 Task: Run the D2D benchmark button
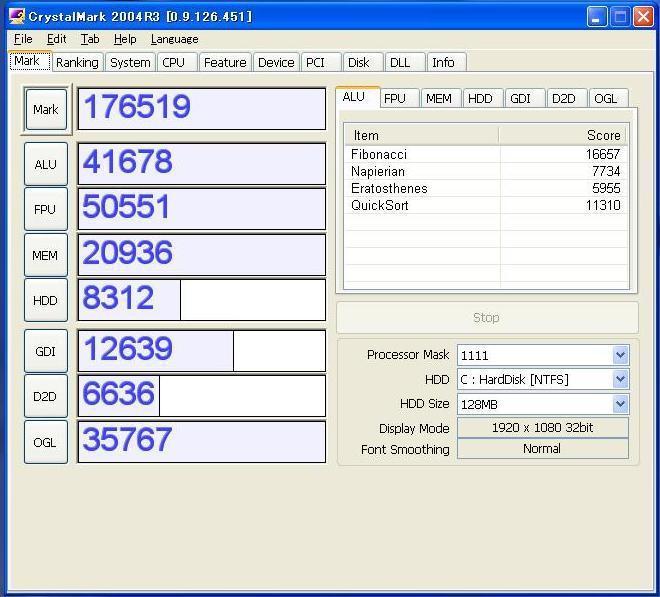coord(46,396)
